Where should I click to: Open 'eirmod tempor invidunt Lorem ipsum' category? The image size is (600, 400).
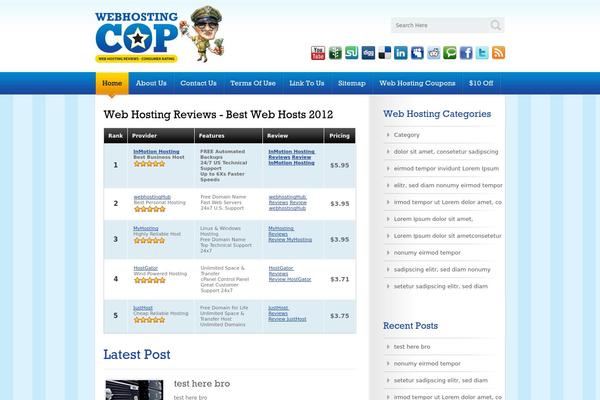(x=446, y=169)
